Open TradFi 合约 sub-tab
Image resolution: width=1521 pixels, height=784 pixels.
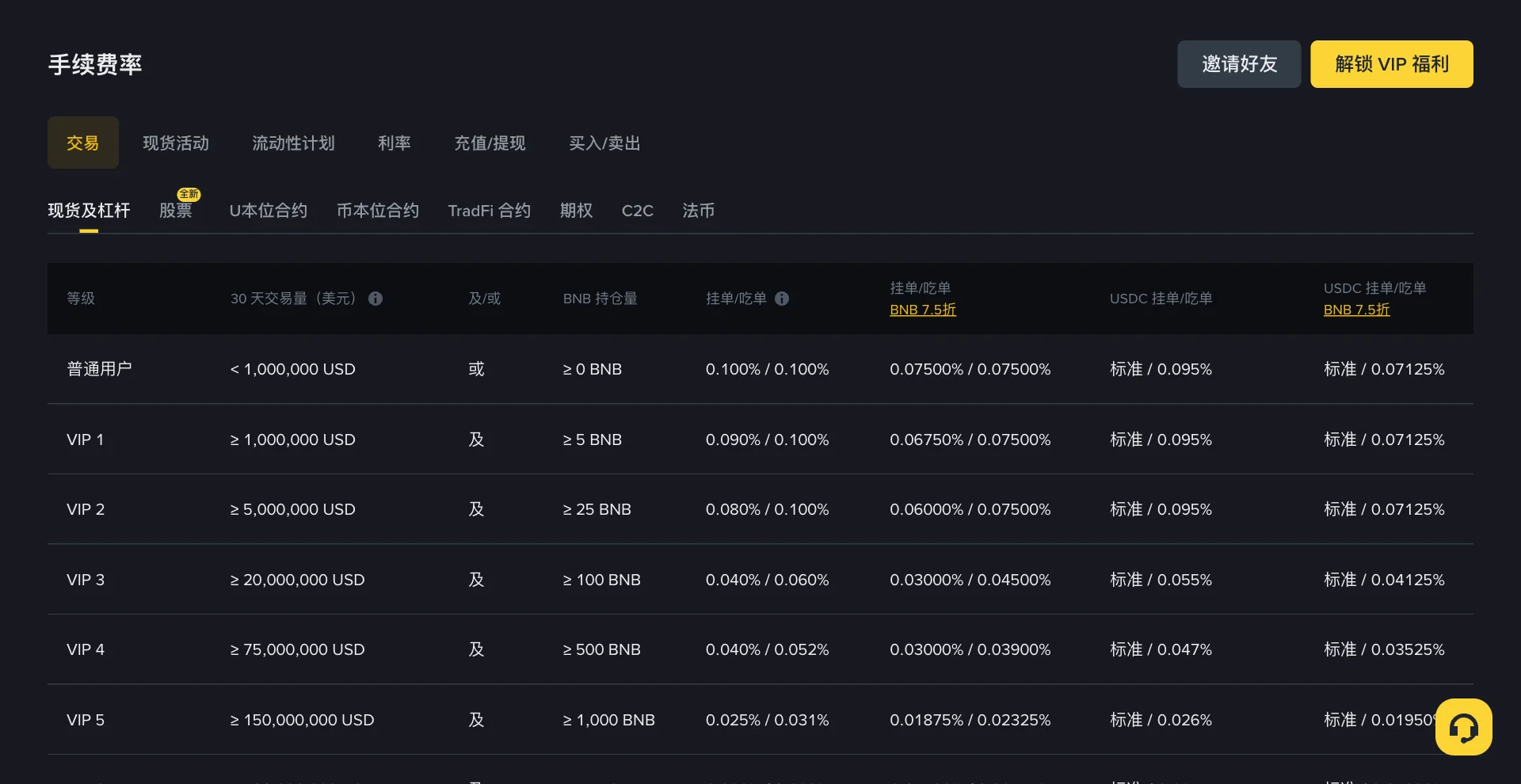(x=490, y=211)
